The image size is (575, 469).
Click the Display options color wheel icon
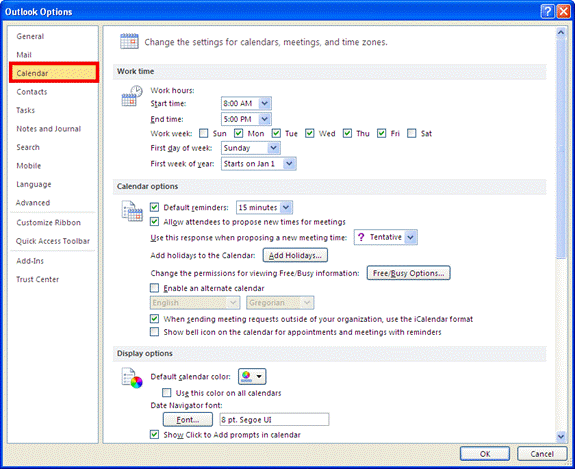132,378
